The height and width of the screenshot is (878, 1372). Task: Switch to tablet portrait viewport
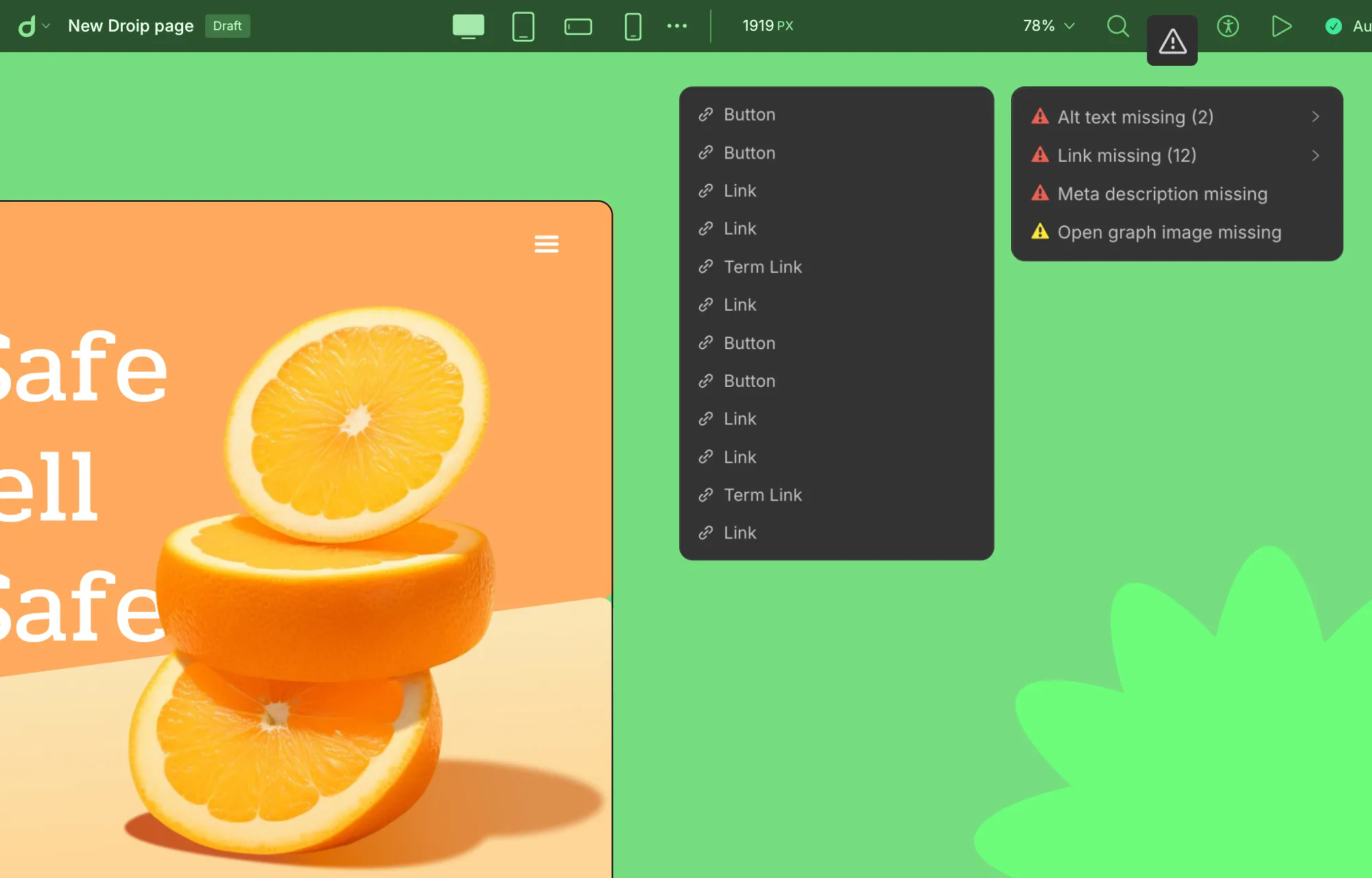[523, 26]
